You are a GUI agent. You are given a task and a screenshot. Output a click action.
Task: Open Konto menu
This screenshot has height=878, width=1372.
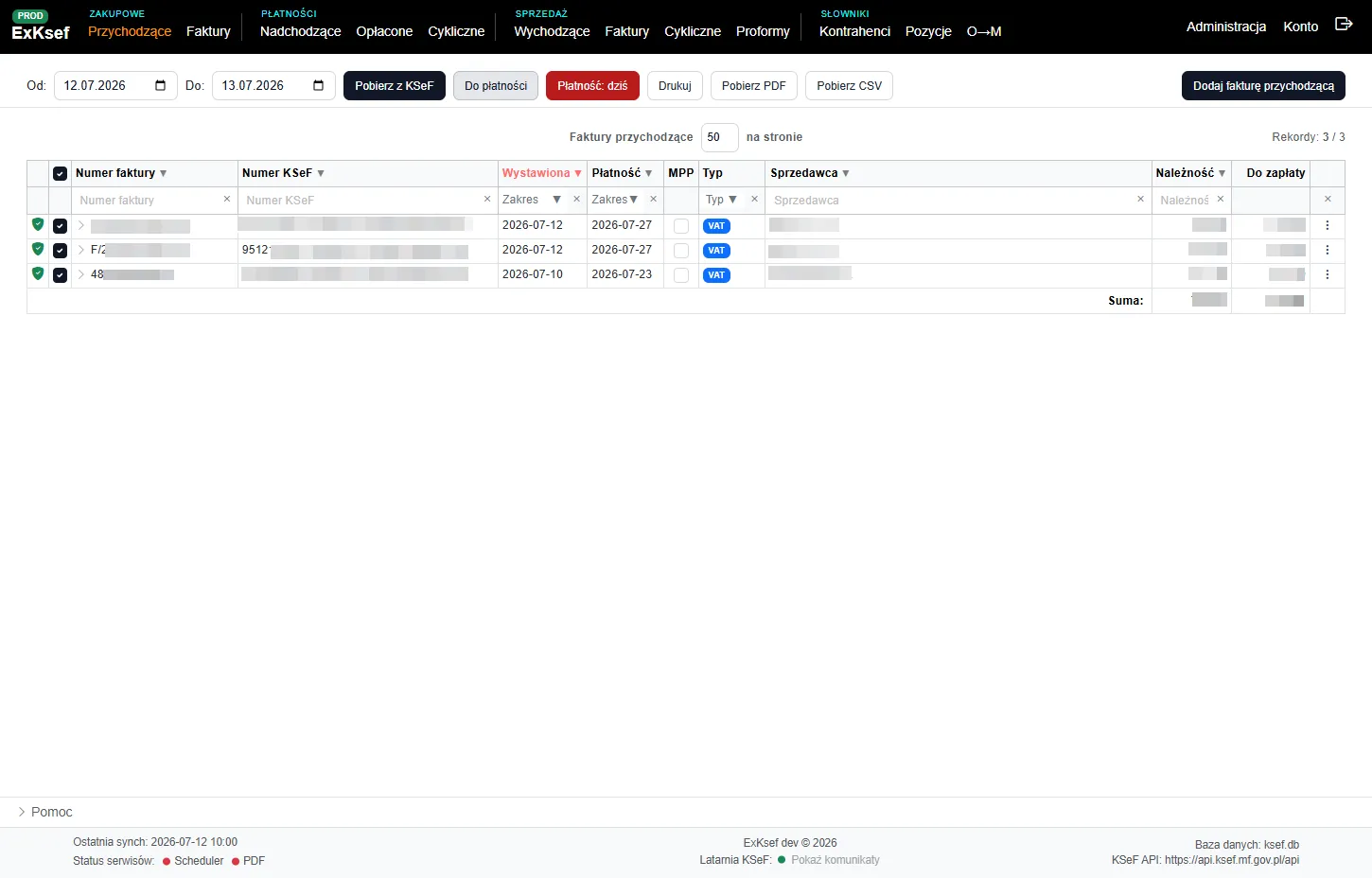coord(1301,26)
